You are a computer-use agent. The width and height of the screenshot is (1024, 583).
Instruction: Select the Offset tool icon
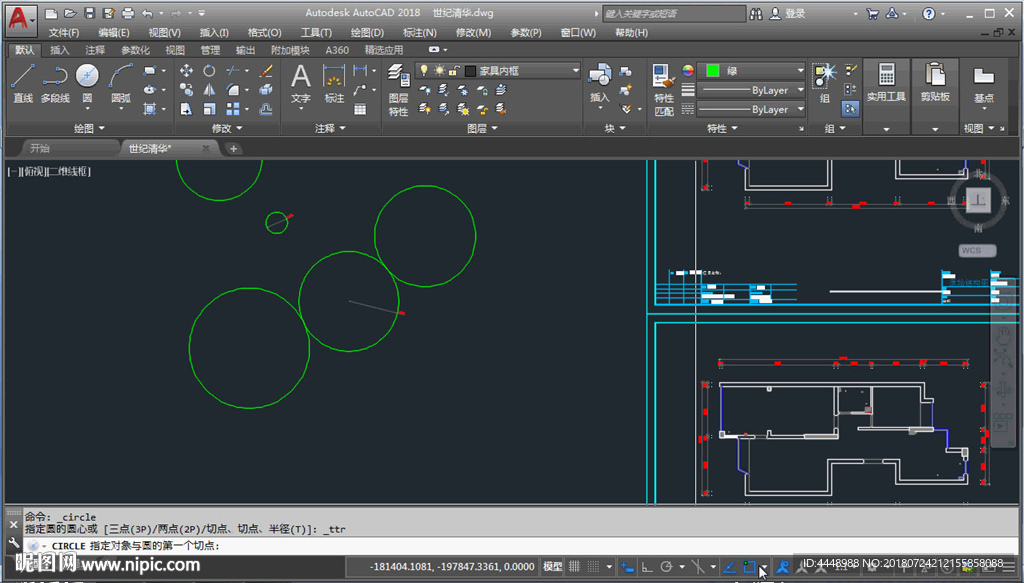pyautogui.click(x=266, y=108)
